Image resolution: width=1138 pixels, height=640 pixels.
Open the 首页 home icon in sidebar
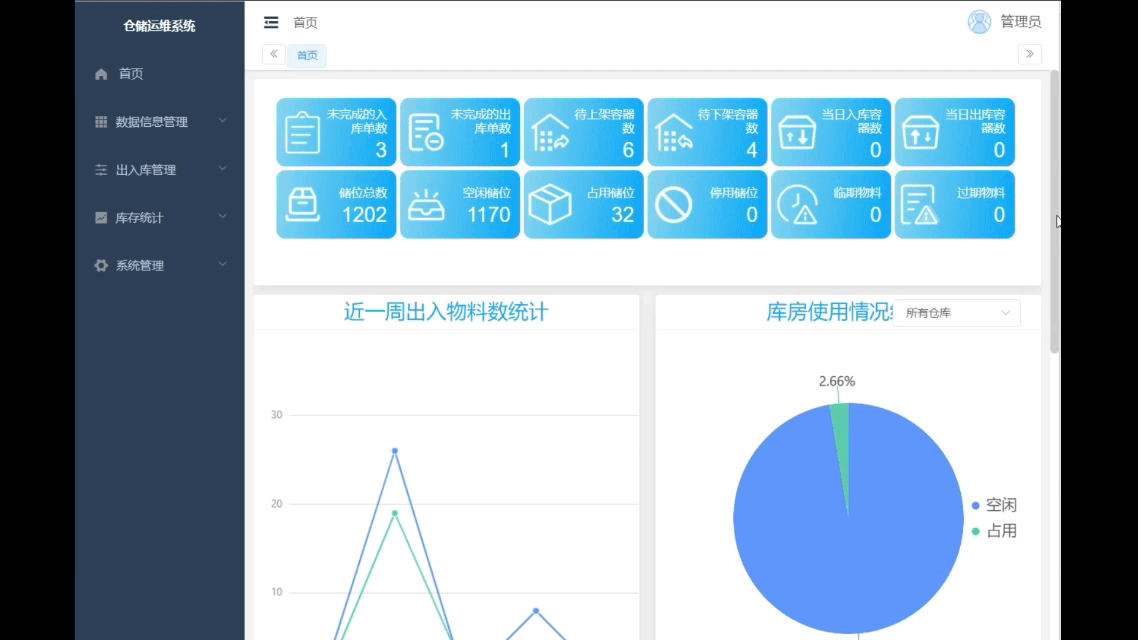101,74
